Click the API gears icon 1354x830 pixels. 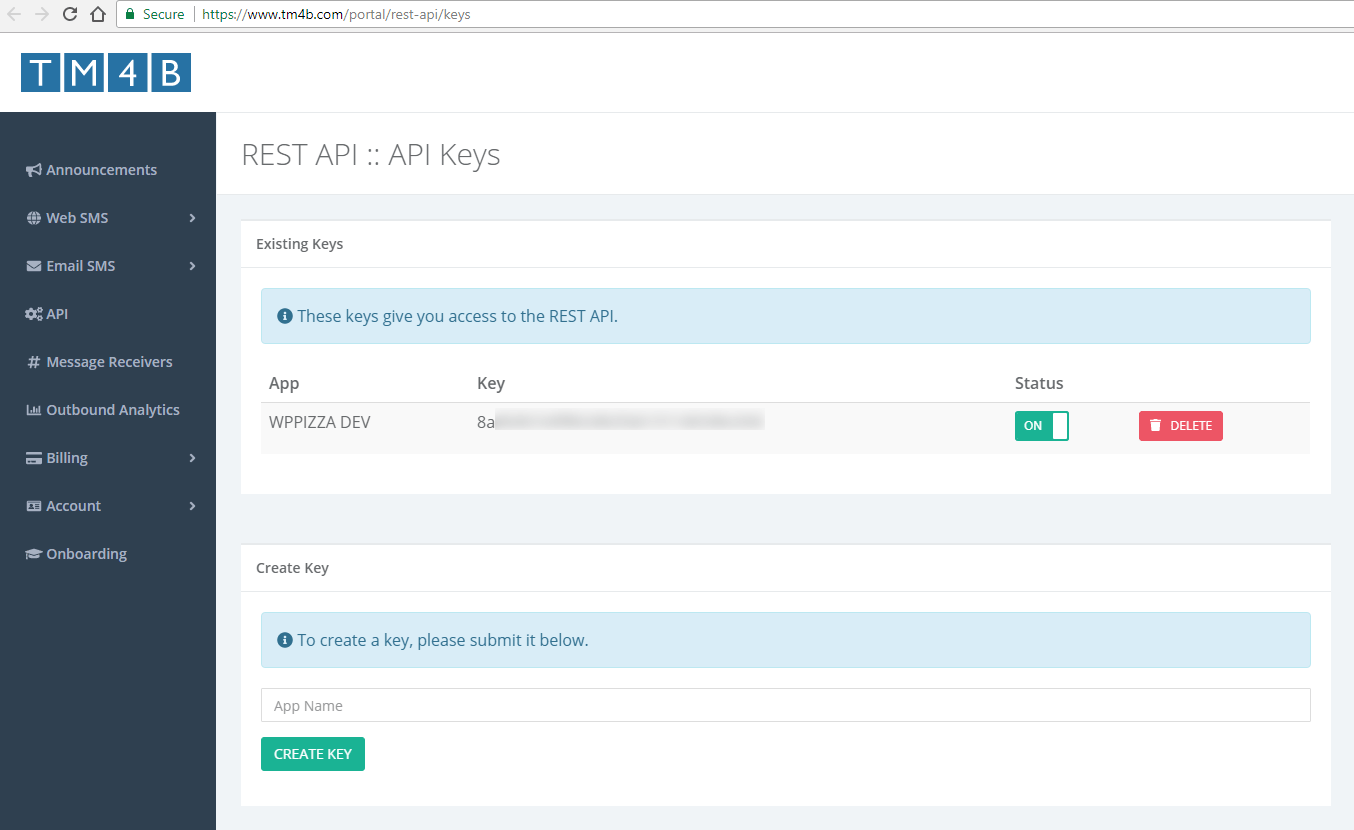34,314
